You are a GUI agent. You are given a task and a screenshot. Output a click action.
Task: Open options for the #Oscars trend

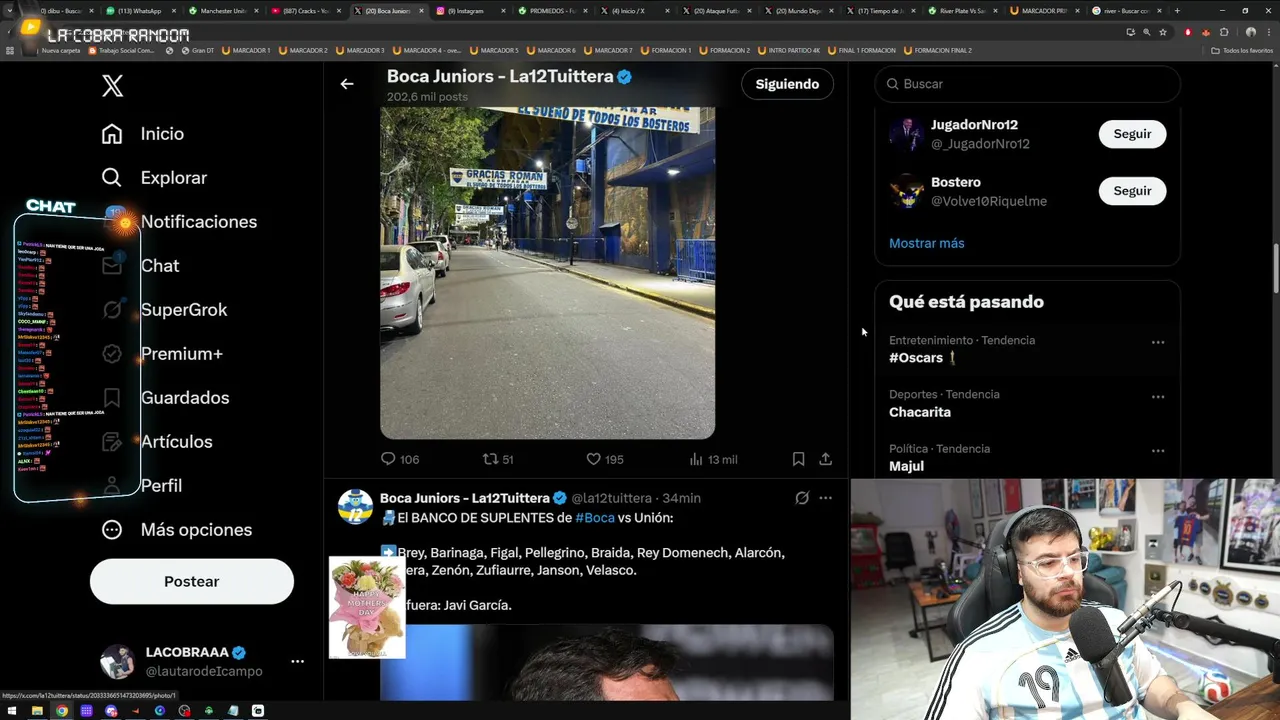coord(1158,342)
